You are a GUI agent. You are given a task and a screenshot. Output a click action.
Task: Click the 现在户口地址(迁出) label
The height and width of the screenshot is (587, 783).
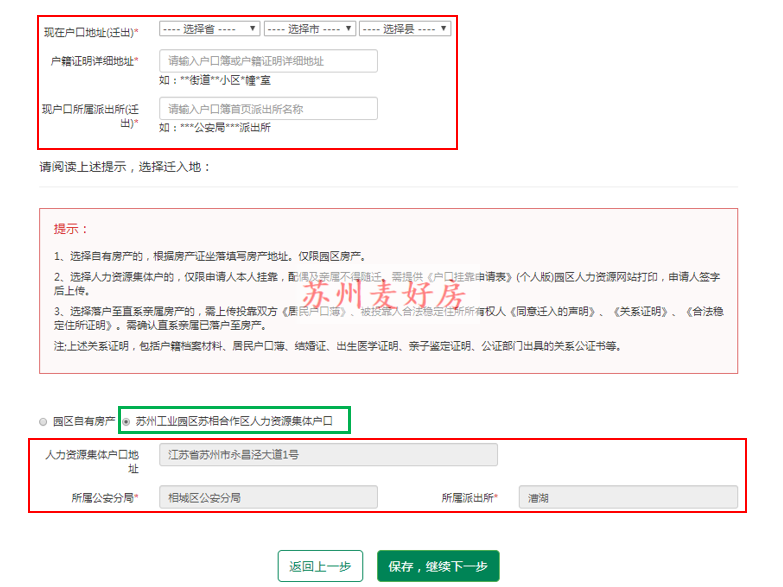pyautogui.click(x=91, y=32)
